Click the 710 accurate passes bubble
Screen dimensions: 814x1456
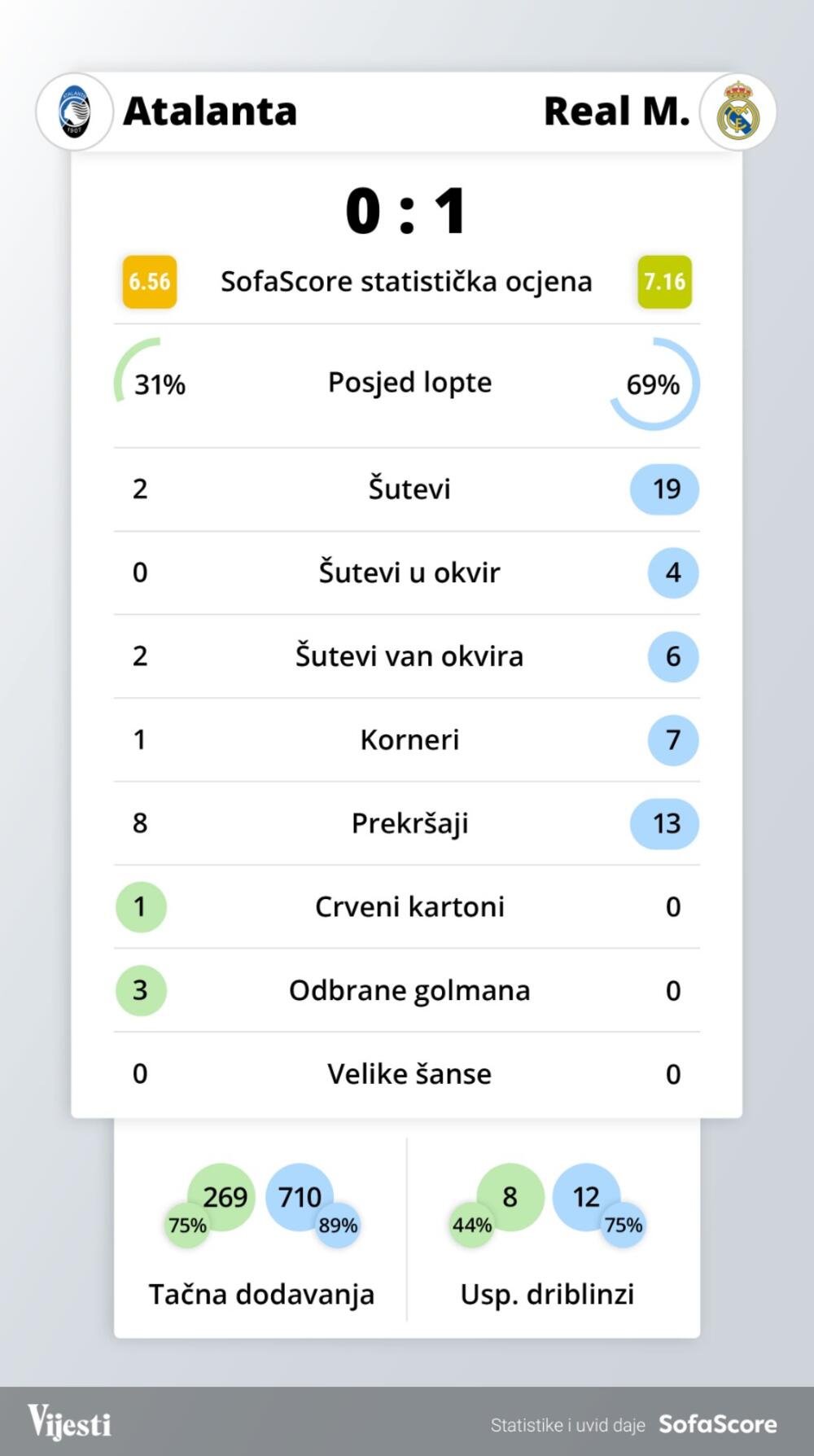point(300,1196)
